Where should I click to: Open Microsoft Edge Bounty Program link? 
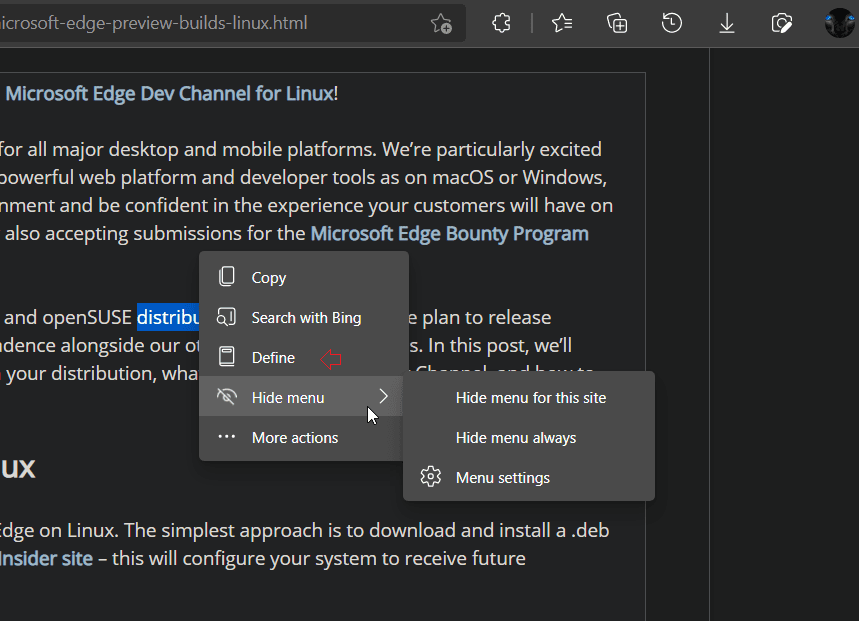(x=450, y=234)
